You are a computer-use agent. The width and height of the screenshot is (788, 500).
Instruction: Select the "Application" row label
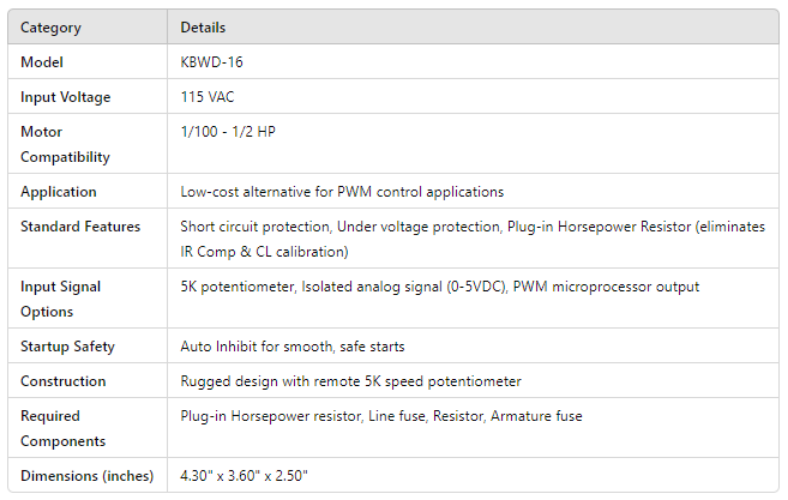point(59,191)
